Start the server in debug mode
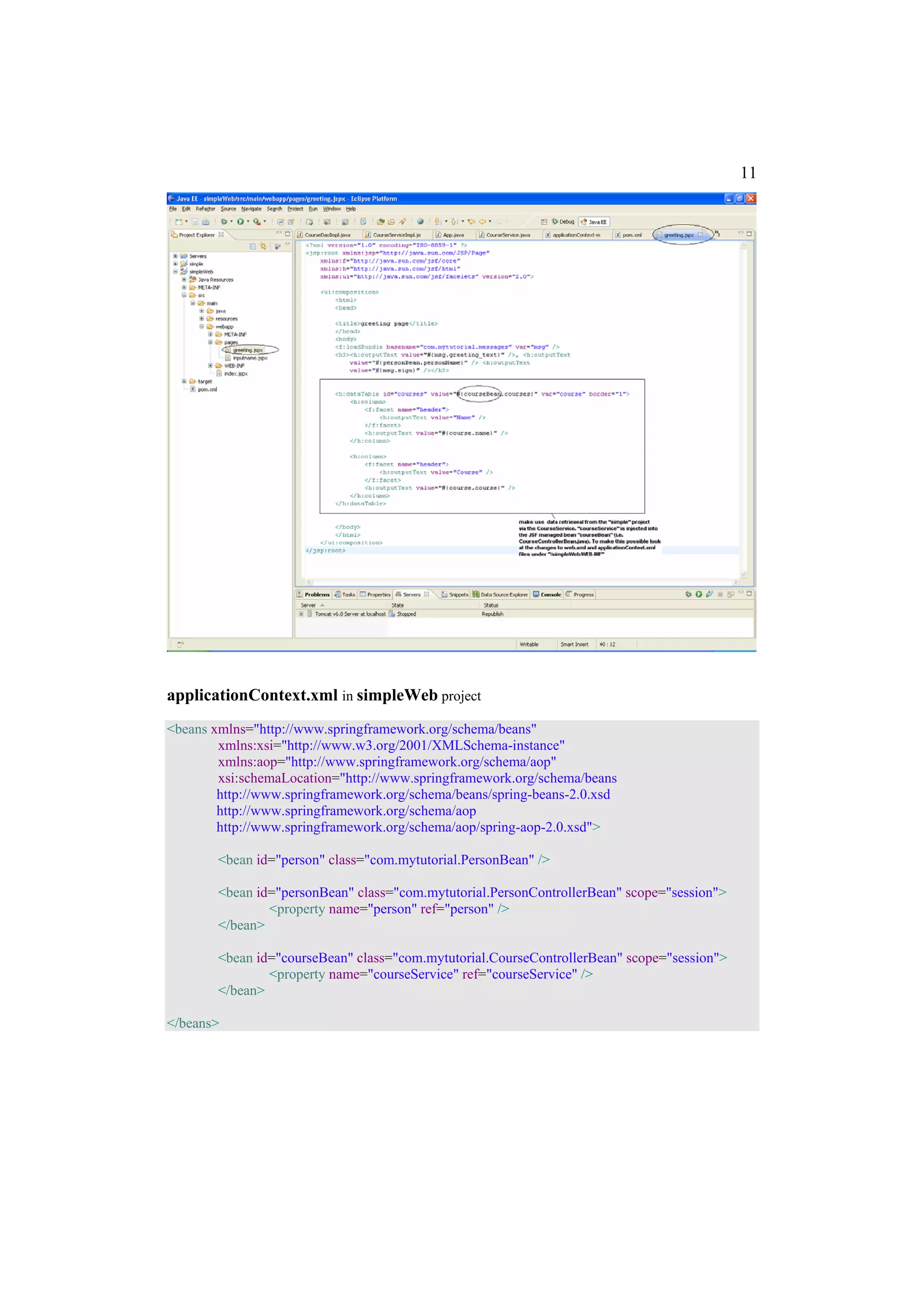The height and width of the screenshot is (1308, 924). click(688, 594)
